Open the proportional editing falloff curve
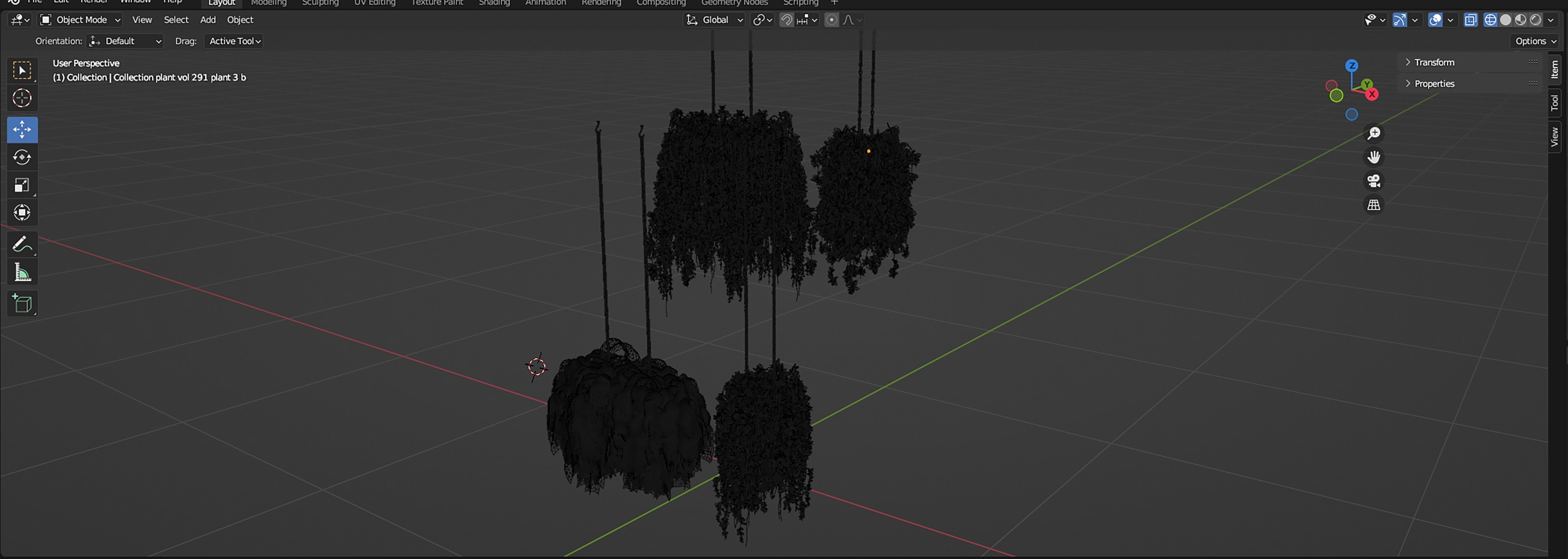The image size is (1568, 559). [x=852, y=20]
